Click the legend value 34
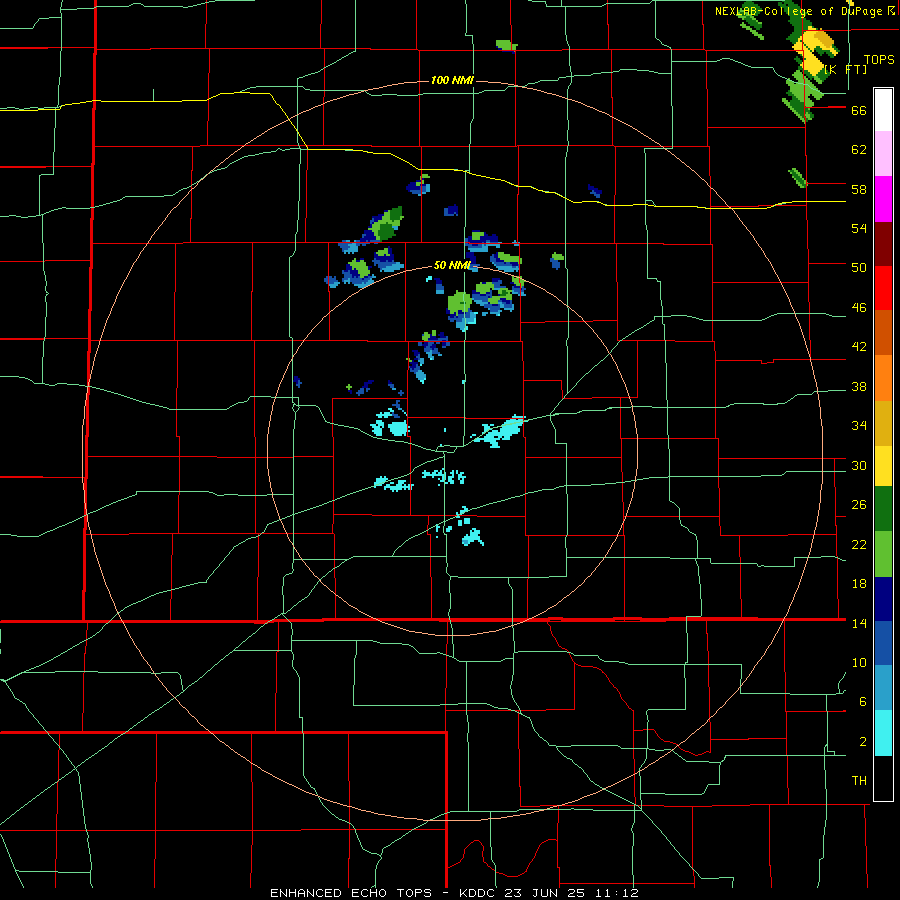This screenshot has width=900, height=900. (859, 426)
